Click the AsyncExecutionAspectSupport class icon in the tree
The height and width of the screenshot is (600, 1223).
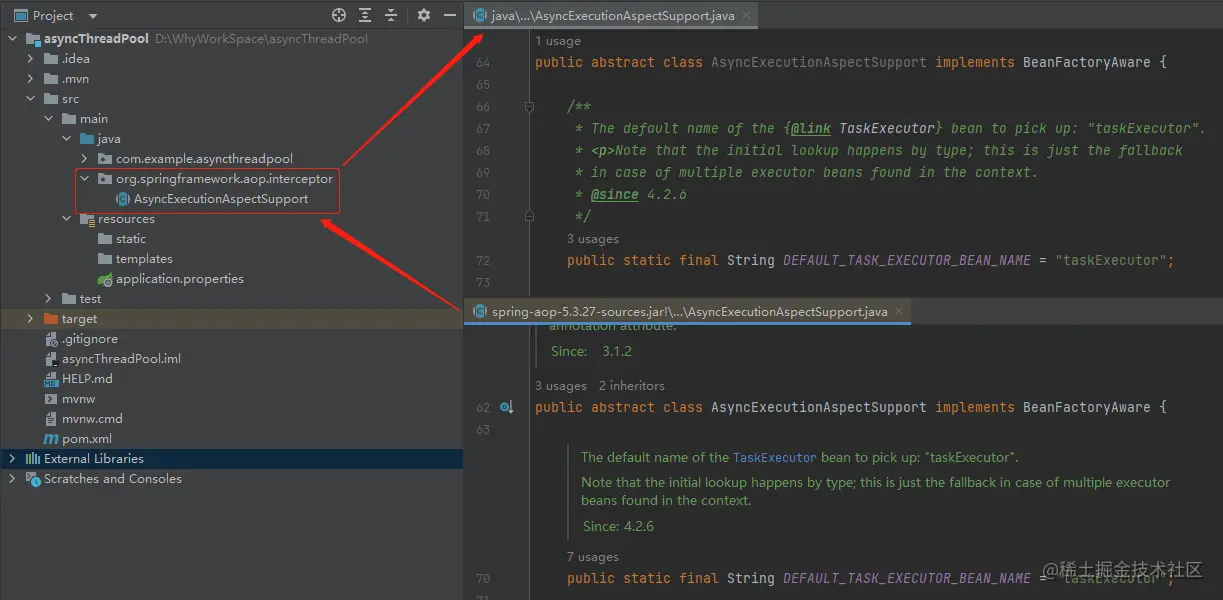123,199
